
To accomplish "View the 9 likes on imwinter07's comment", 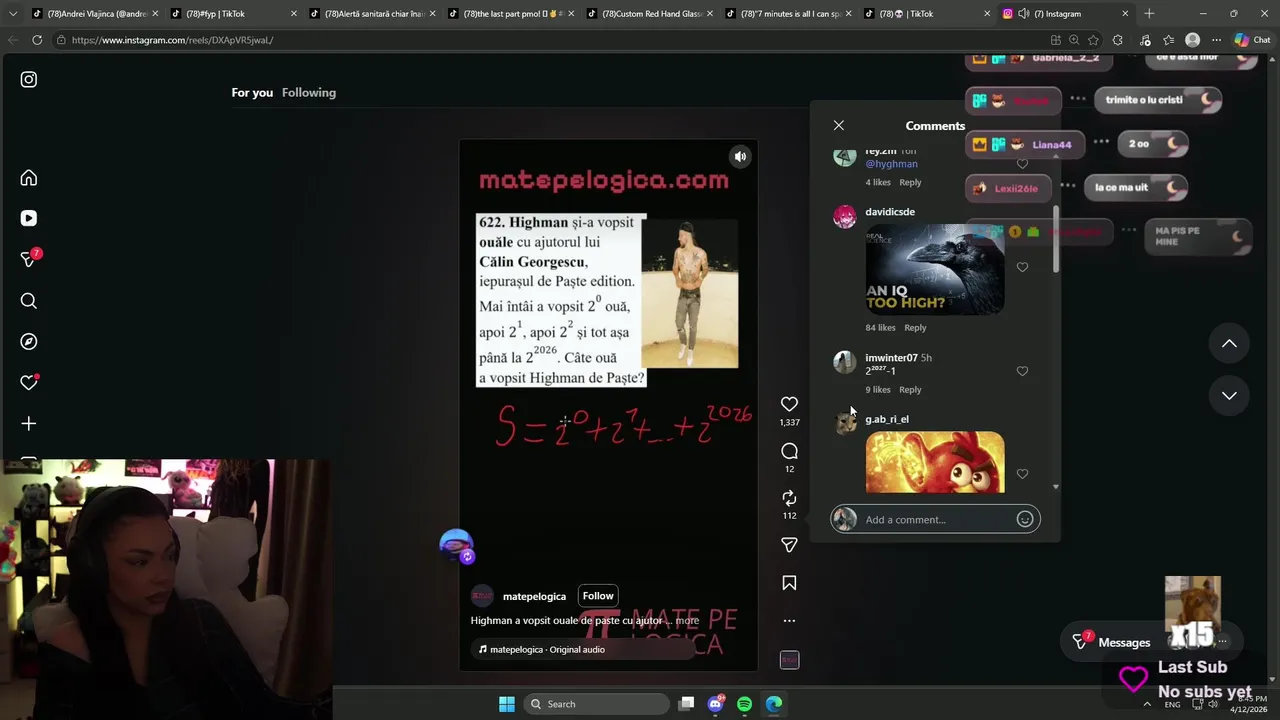I will pyautogui.click(x=878, y=390).
